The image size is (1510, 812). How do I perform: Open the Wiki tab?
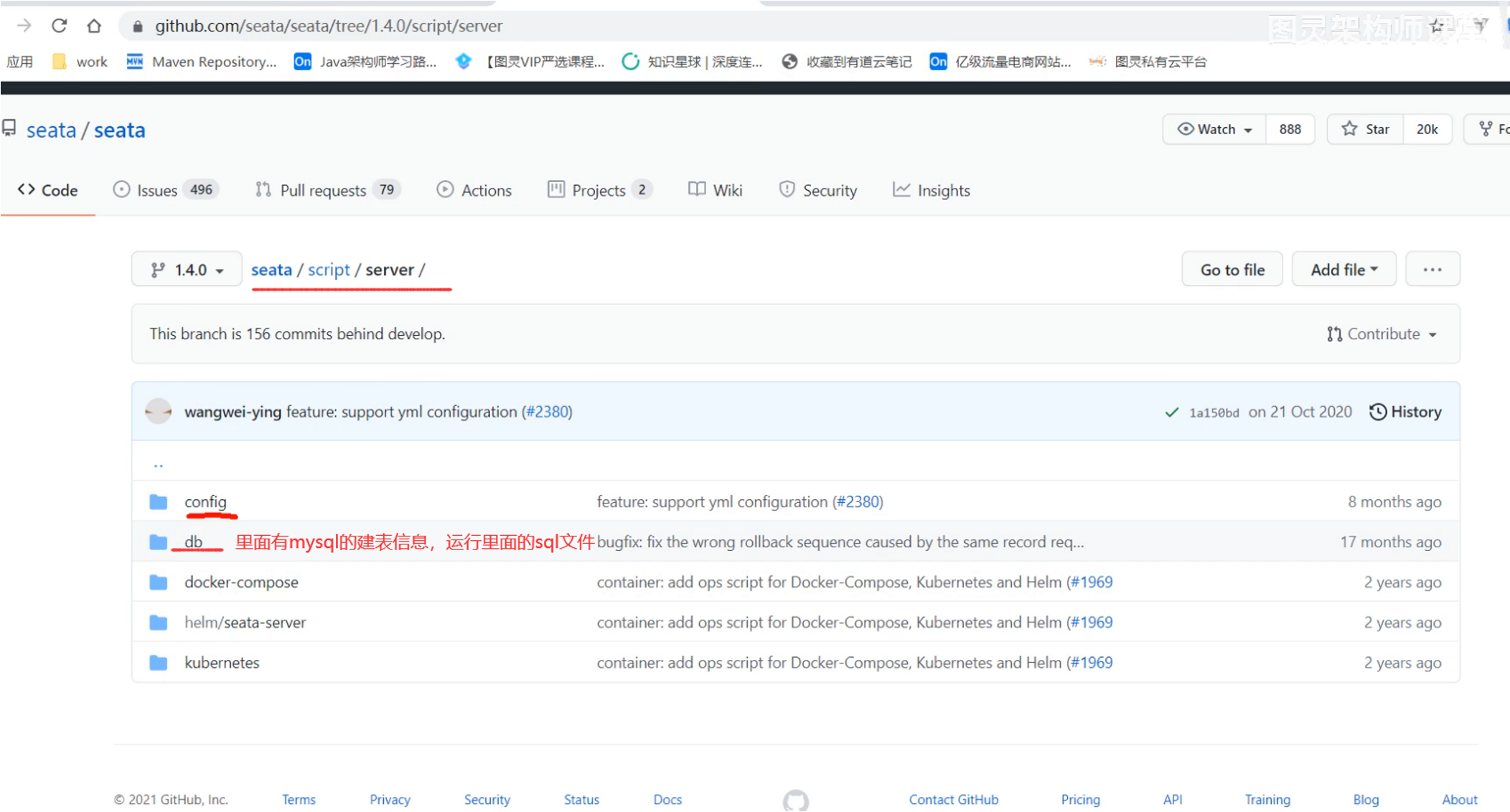716,190
